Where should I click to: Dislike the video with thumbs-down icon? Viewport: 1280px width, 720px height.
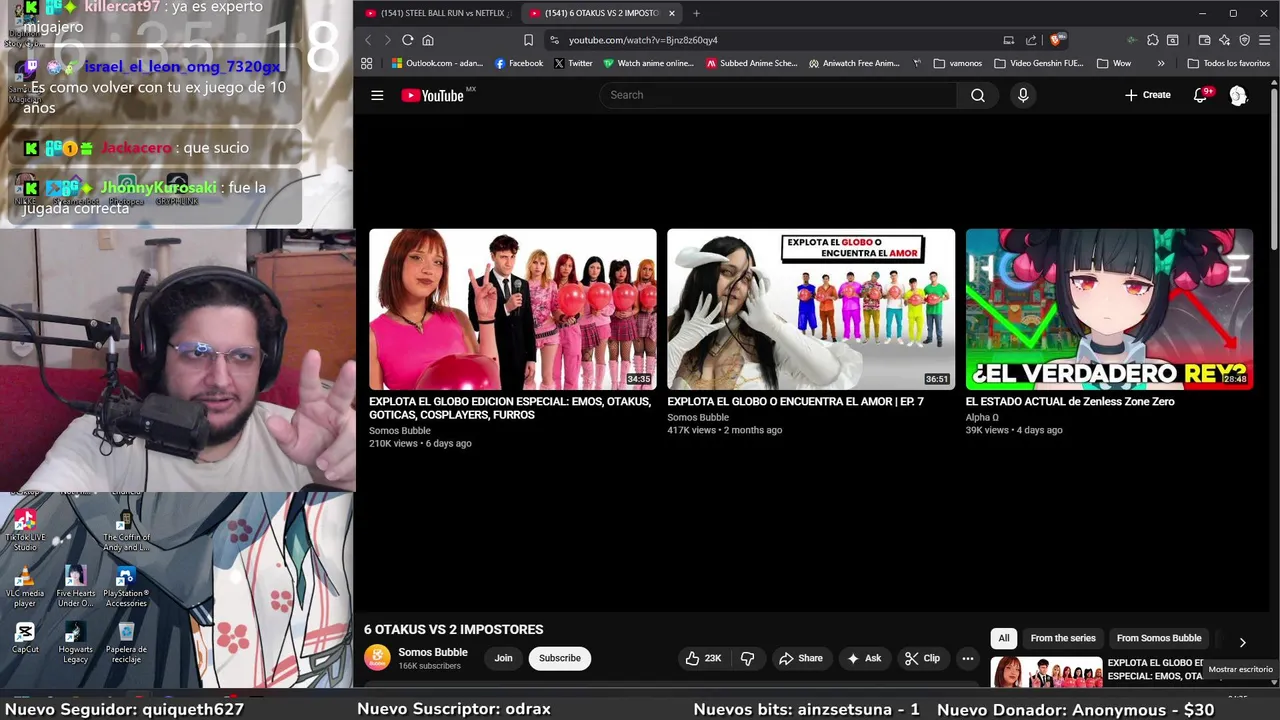(747, 658)
